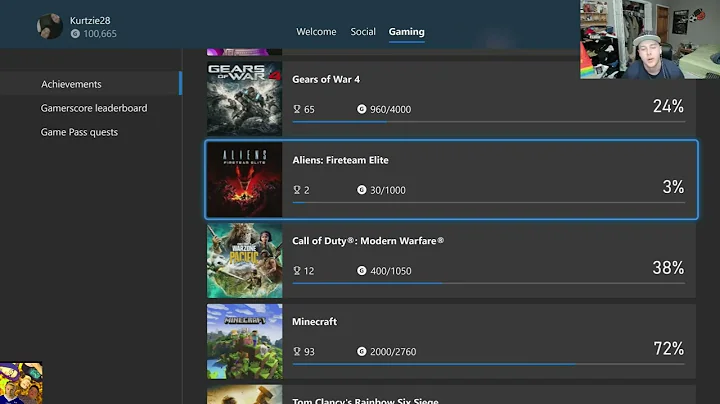This screenshot has height=404, width=720.
Task: Open the Minecraft cover thumbnail
Action: click(244, 341)
